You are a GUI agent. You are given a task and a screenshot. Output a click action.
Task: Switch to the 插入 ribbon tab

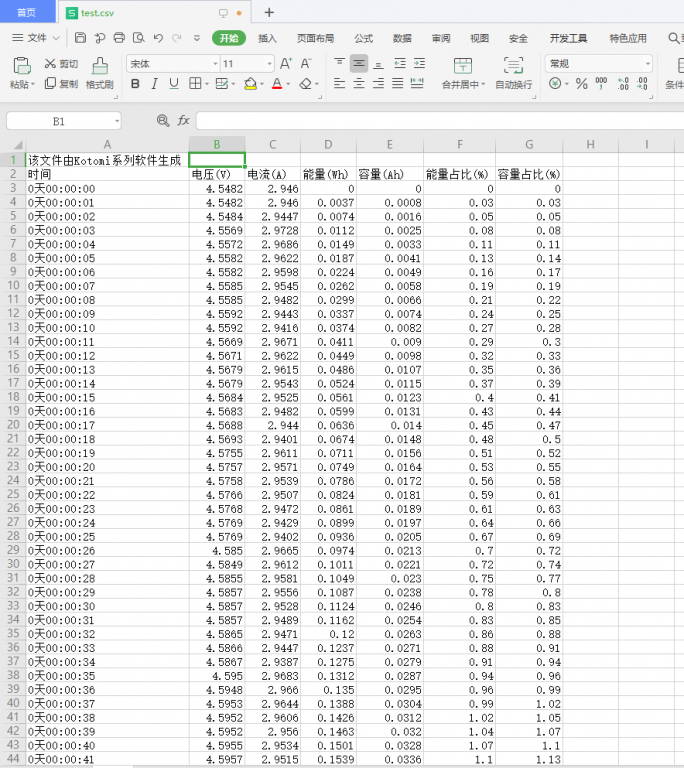tap(267, 38)
